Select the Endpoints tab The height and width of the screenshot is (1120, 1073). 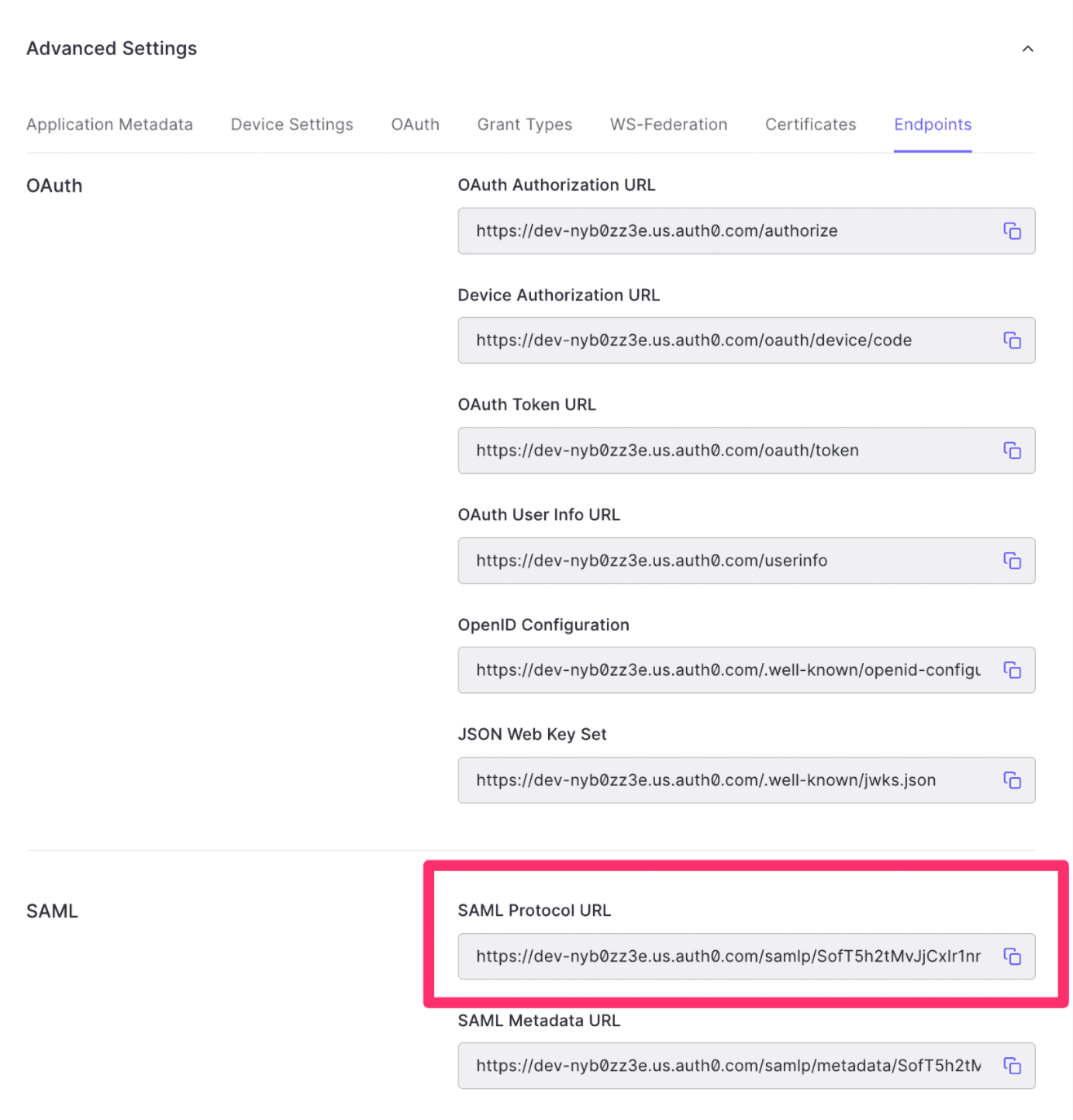tap(933, 124)
